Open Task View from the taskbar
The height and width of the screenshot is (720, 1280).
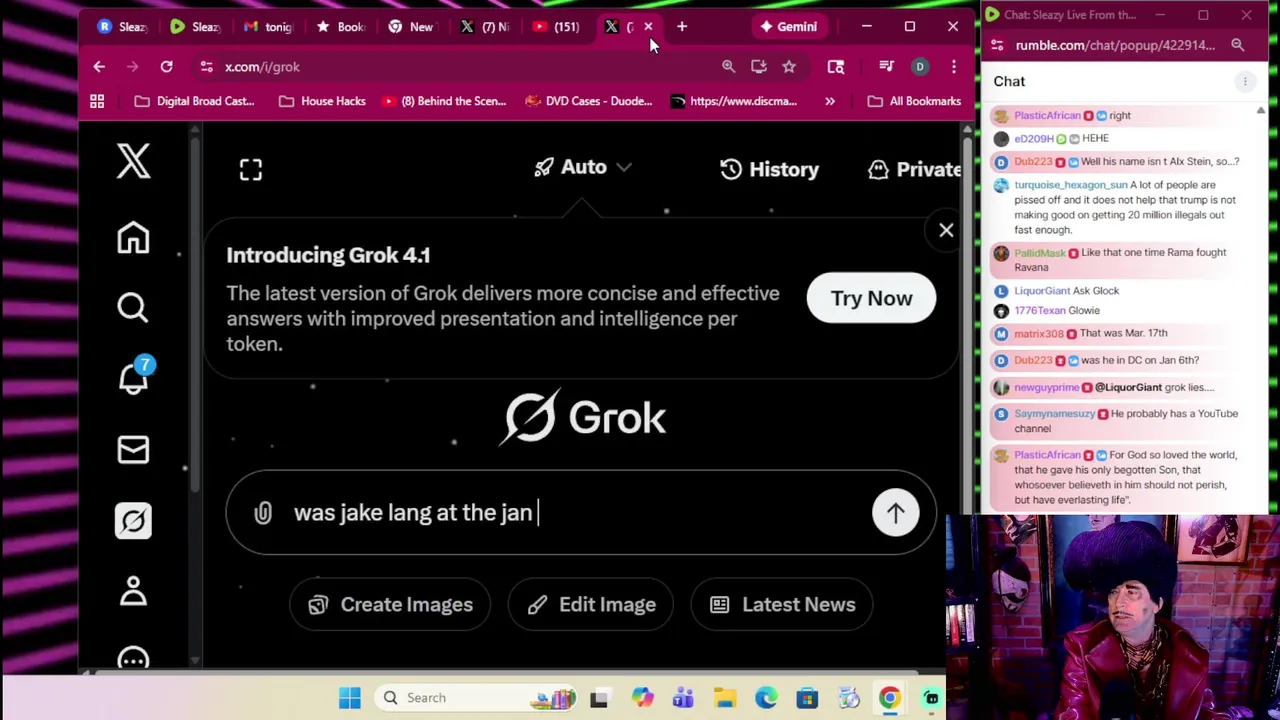pyautogui.click(x=599, y=697)
